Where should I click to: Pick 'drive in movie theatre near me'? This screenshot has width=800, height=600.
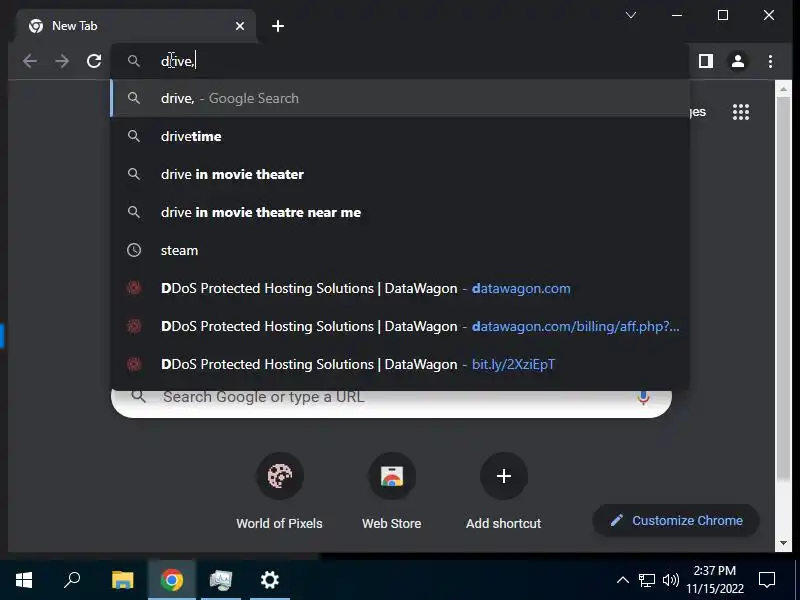point(399,212)
